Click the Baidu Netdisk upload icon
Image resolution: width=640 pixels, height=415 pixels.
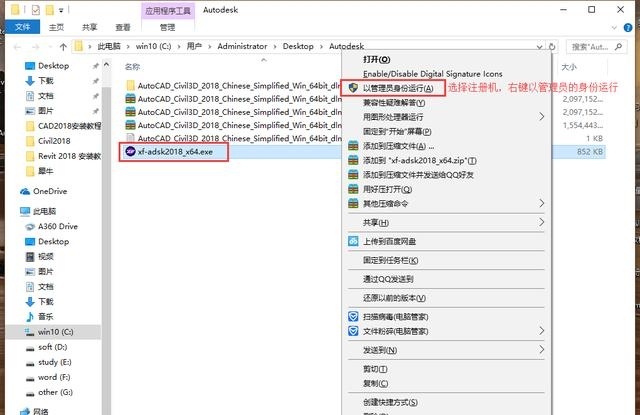click(x=353, y=241)
